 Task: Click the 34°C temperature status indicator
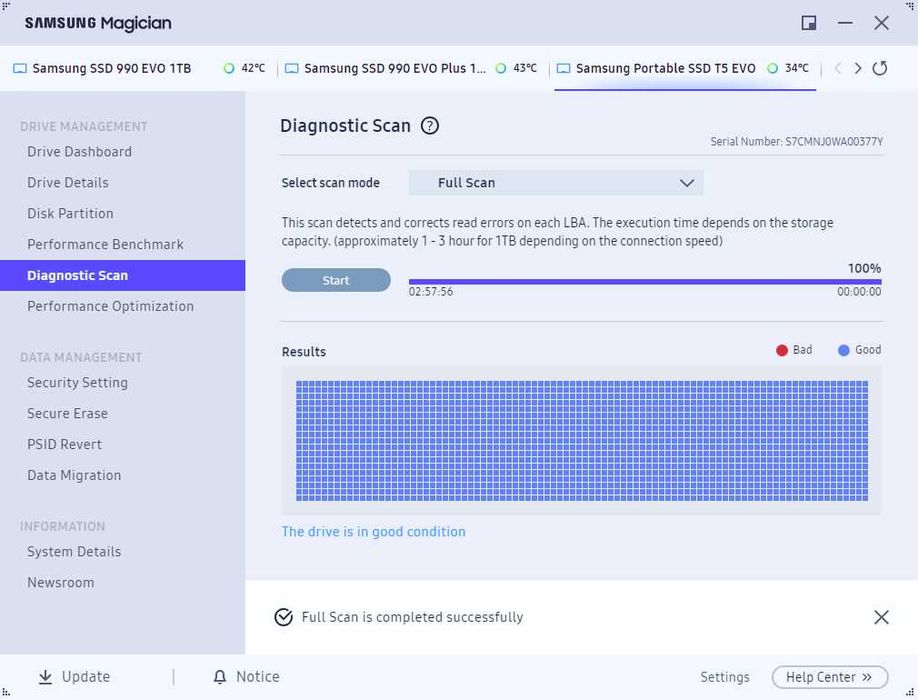pos(772,68)
